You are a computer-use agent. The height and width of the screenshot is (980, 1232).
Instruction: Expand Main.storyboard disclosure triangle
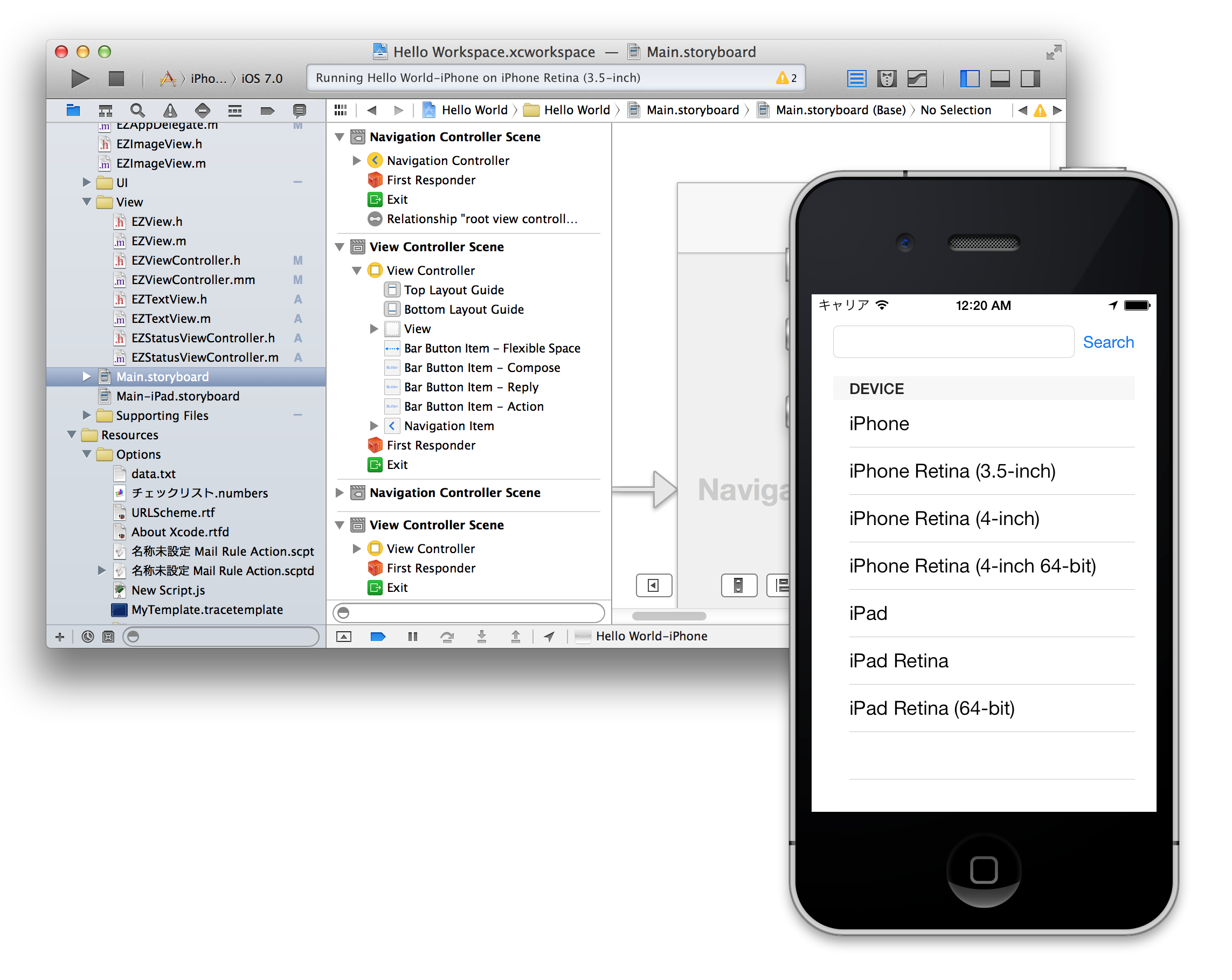click(x=86, y=376)
